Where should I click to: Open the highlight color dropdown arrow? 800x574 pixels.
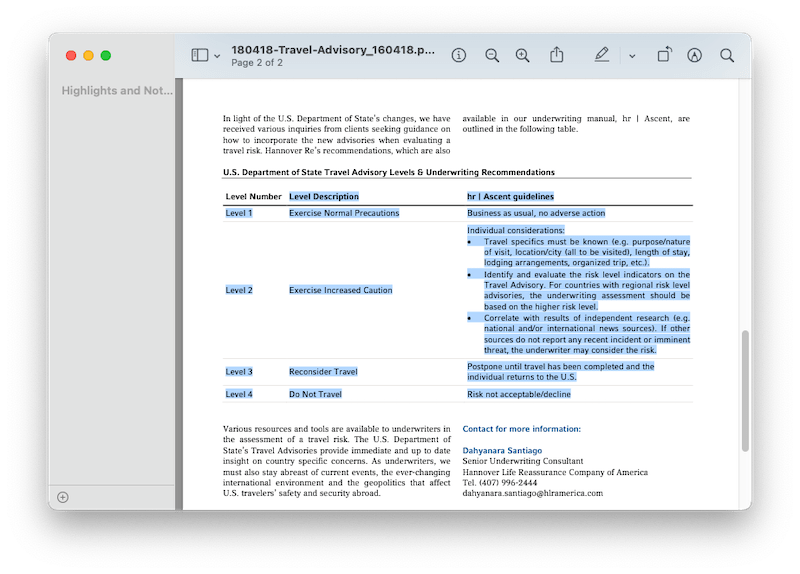coord(632,56)
